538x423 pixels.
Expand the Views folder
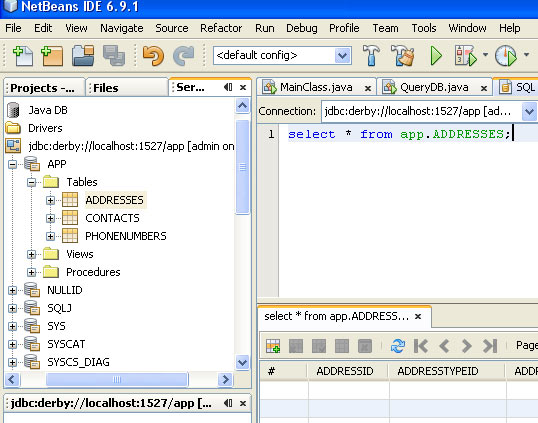pos(32,254)
